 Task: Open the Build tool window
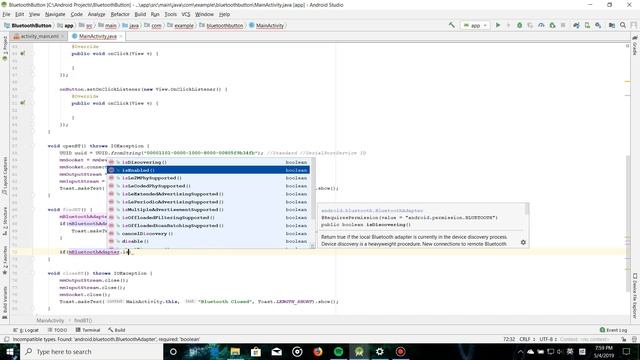coord(117,330)
